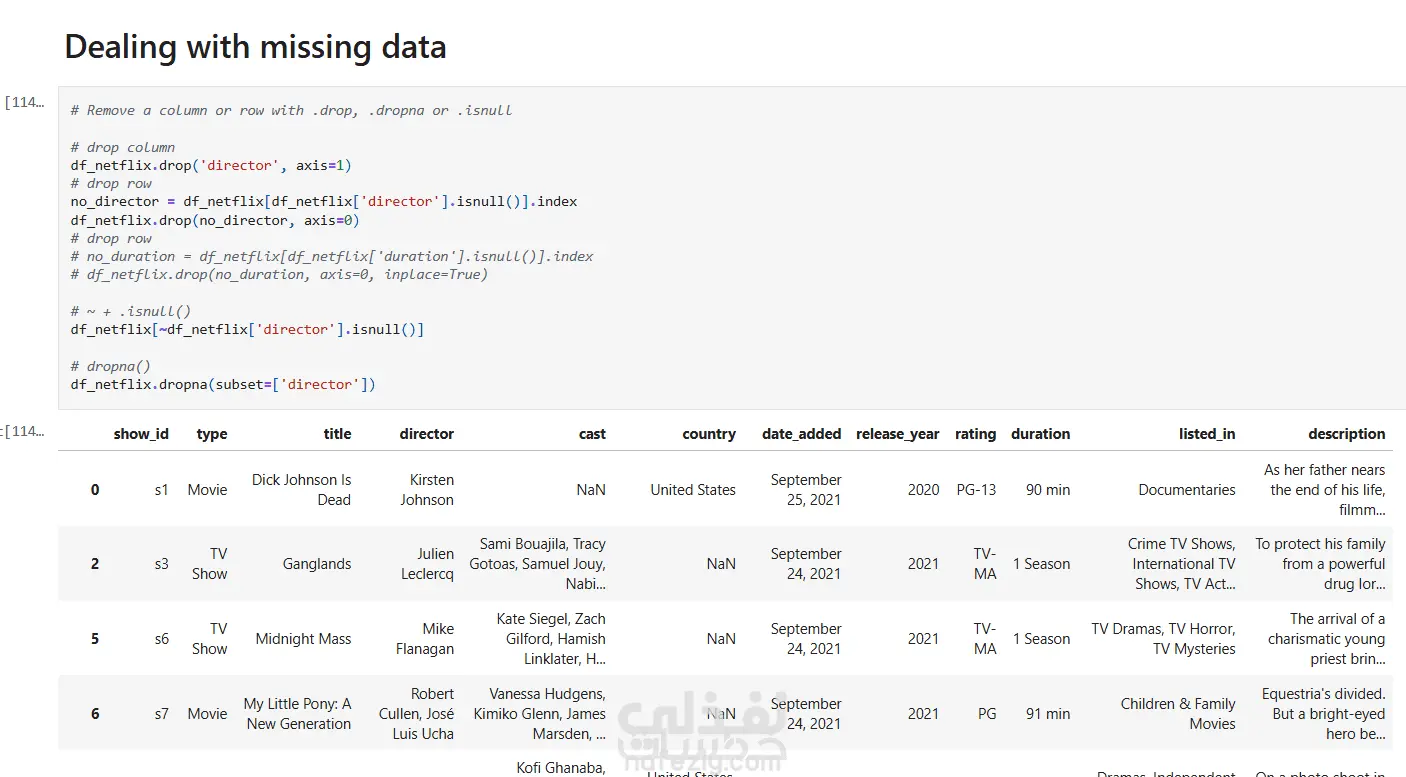
Task: Click the type column header
Action: [x=212, y=434]
